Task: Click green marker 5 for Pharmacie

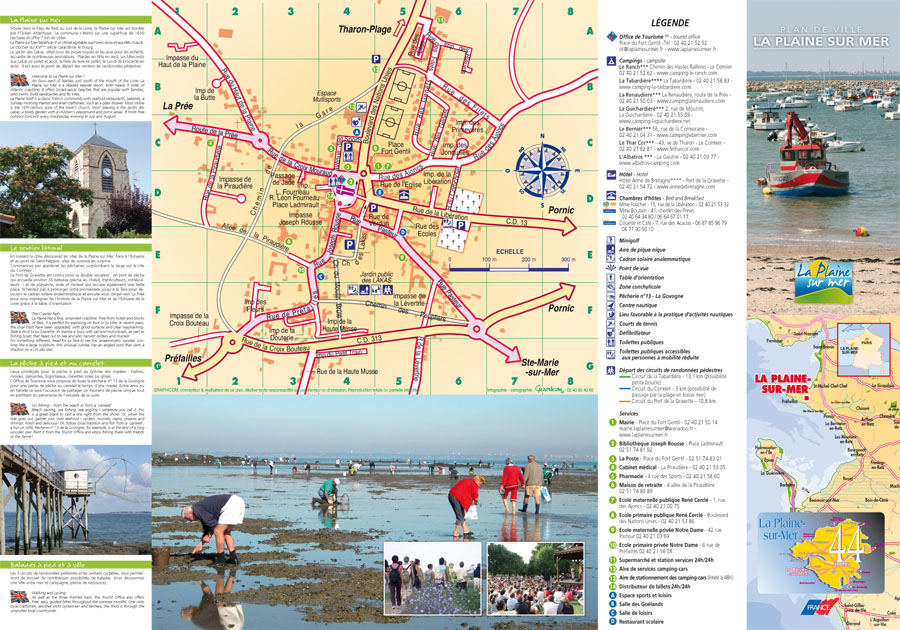Action: pyautogui.click(x=612, y=476)
